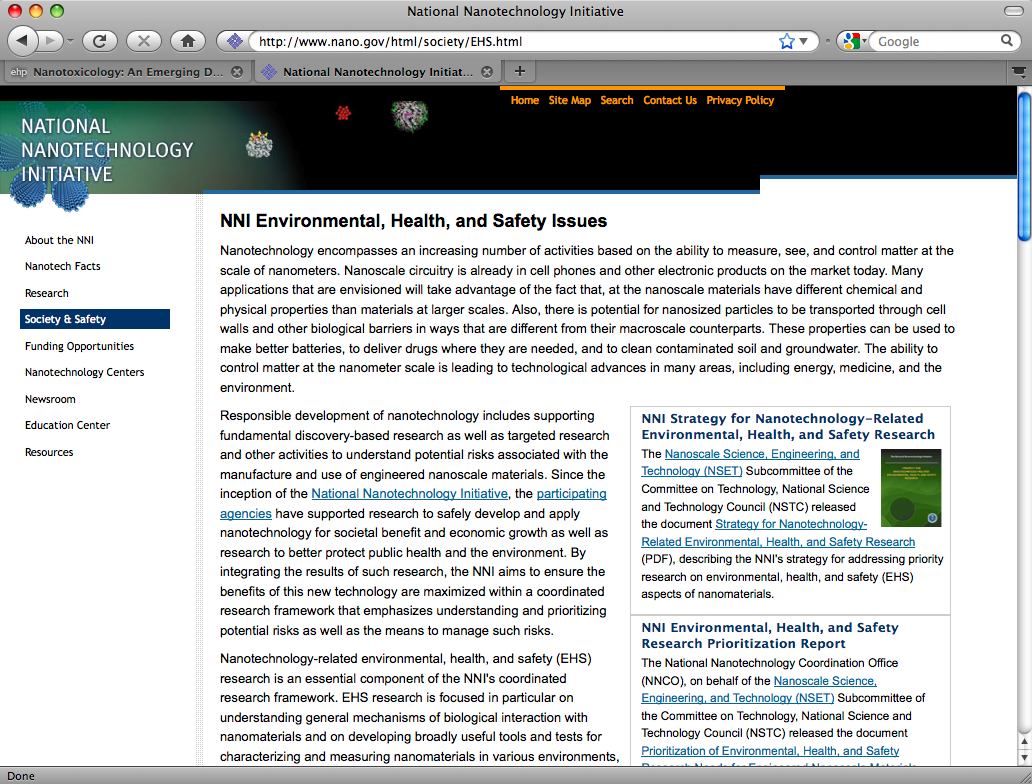
Task: Click the National Nanotechnology Initiative logo banner
Action: coord(107,150)
